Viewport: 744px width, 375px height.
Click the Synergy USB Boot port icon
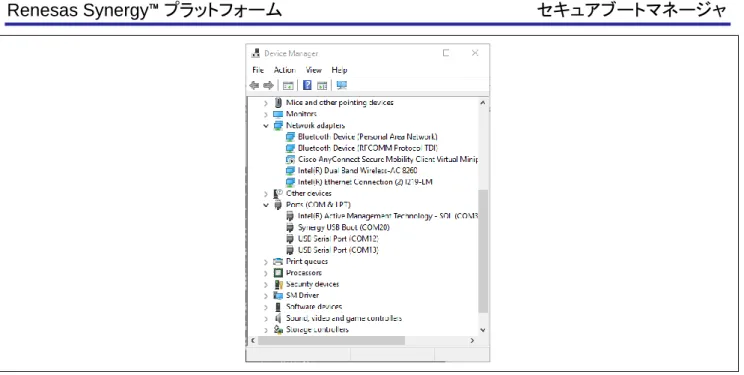(290, 228)
